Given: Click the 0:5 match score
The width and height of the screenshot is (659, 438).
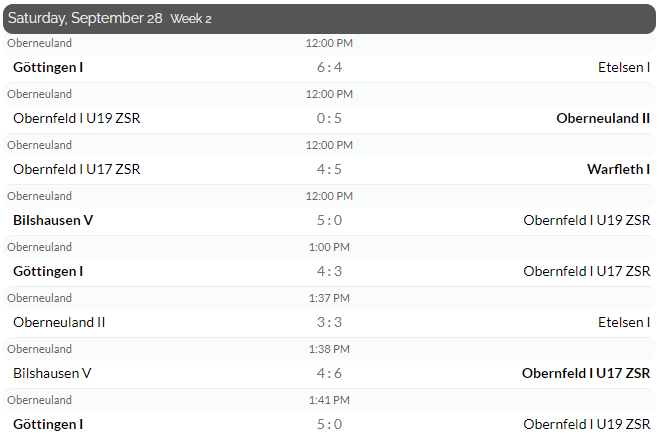Looking at the screenshot, I should pyautogui.click(x=329, y=119).
